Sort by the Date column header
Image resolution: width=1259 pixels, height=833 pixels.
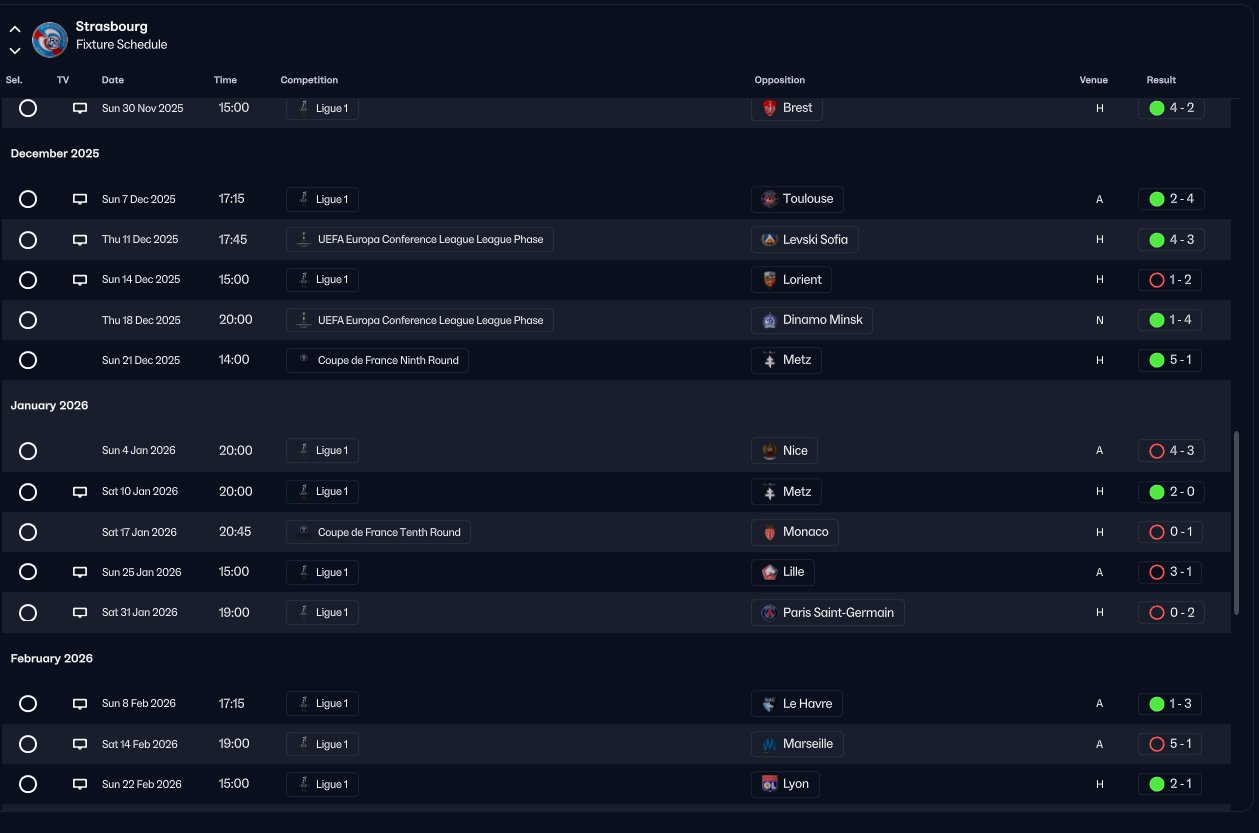113,80
